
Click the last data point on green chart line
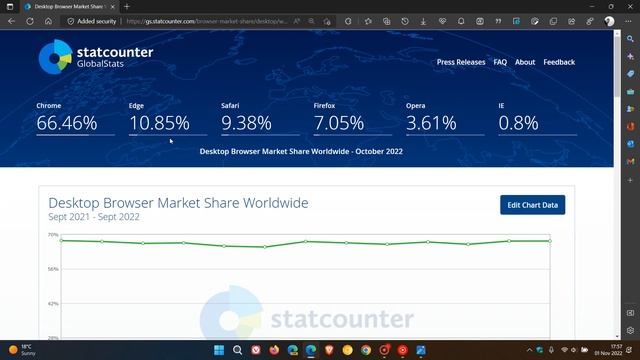[550, 241]
